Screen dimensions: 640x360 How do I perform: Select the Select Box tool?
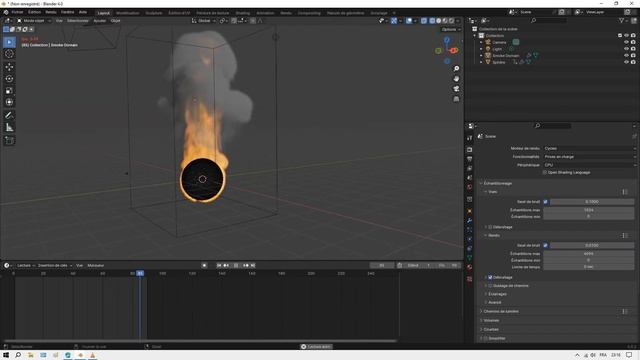click(9, 42)
